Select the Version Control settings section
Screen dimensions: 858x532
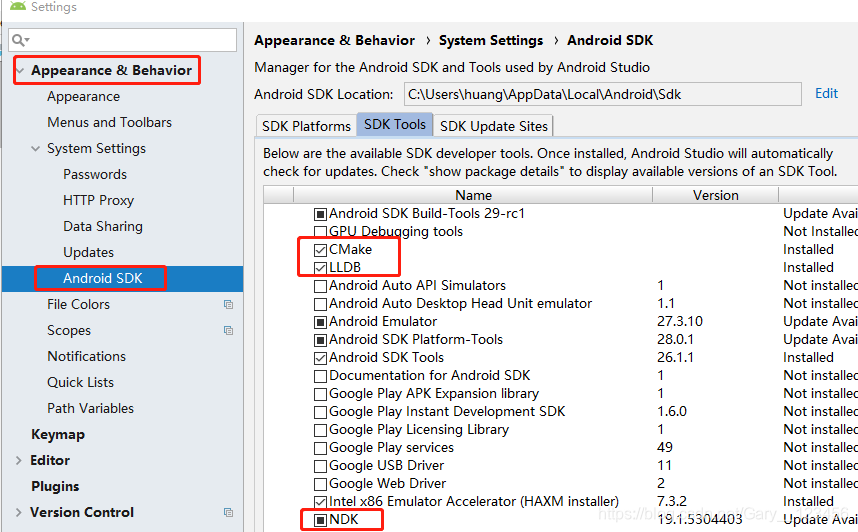click(82, 512)
